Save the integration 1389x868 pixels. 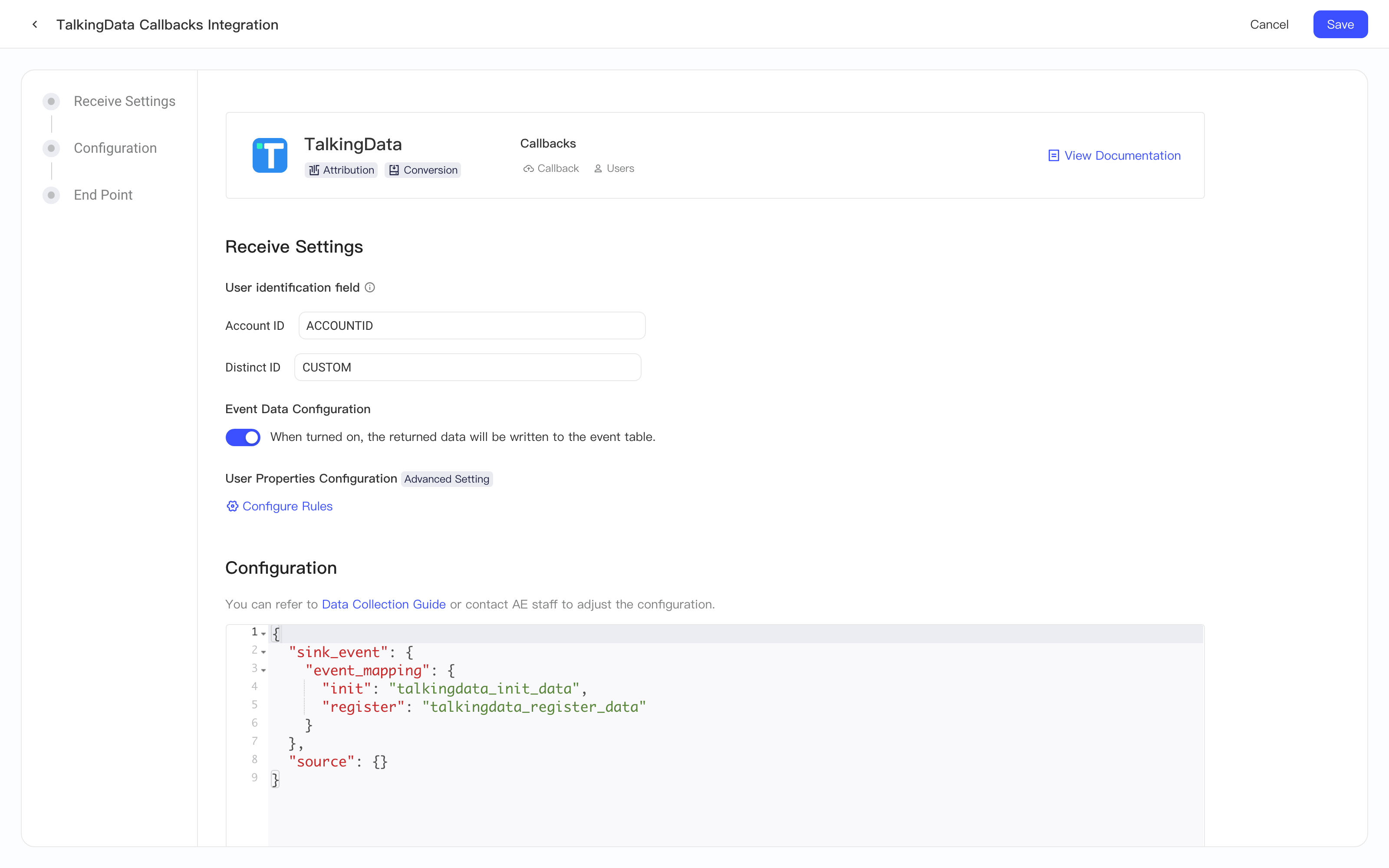point(1340,24)
